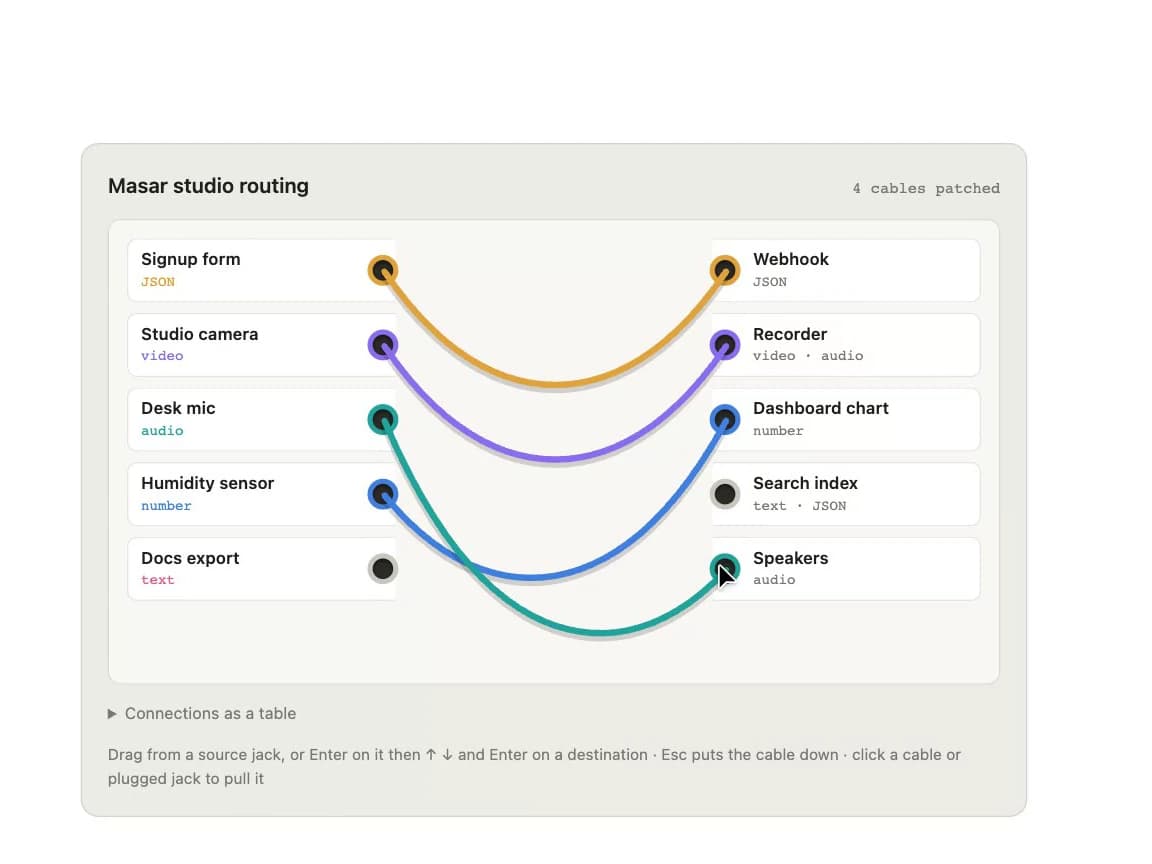Click the Humidity sensor source jack
The image size is (1152, 864).
pyautogui.click(x=383, y=494)
